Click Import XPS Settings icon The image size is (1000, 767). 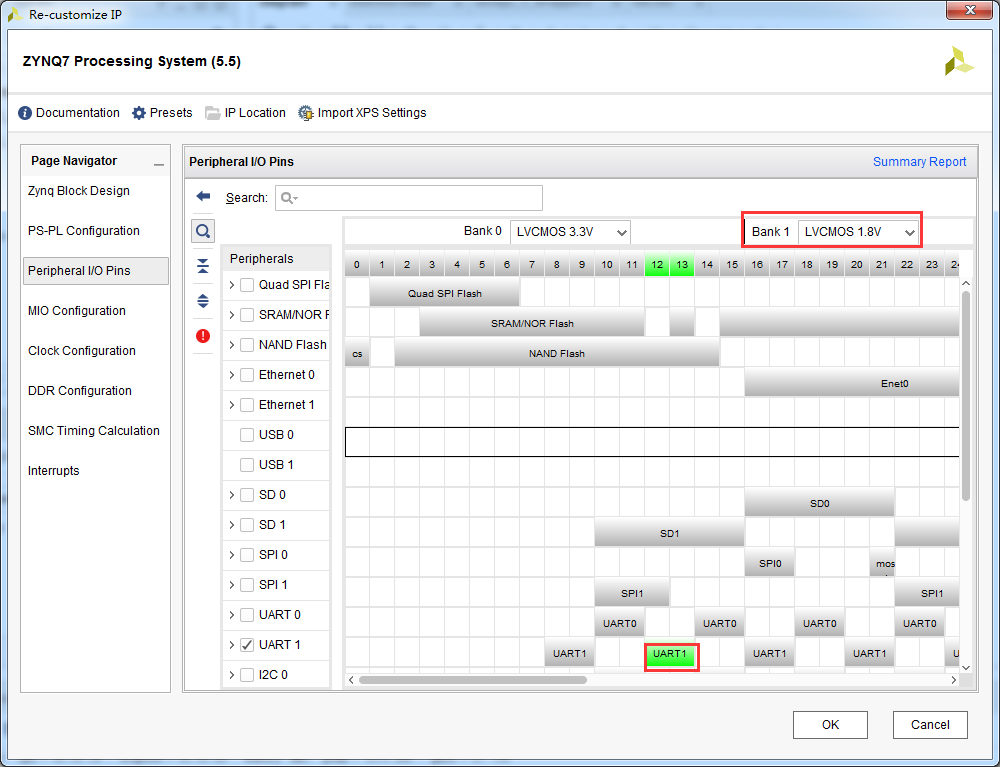point(305,113)
